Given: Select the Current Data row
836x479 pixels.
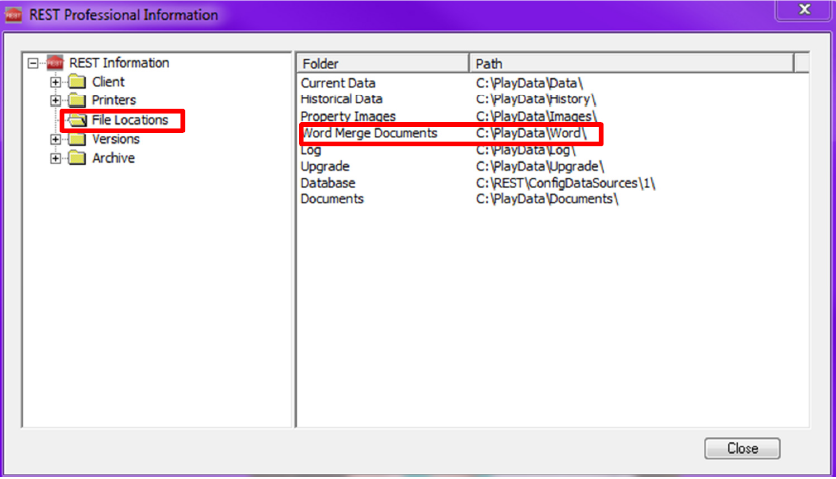Looking at the screenshot, I should click(552, 83).
